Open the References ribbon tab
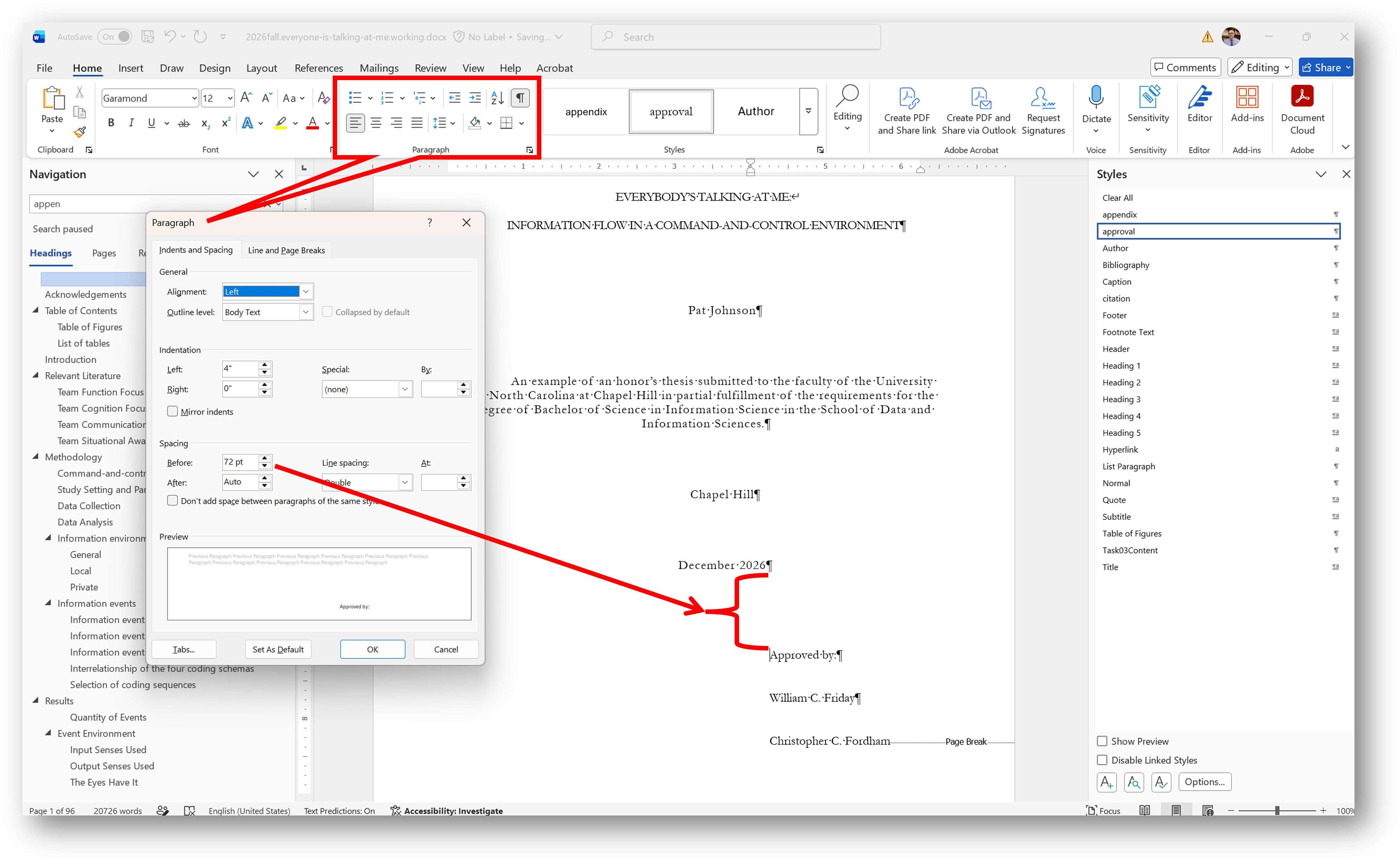Screen dimensions: 1400x861 point(318,68)
